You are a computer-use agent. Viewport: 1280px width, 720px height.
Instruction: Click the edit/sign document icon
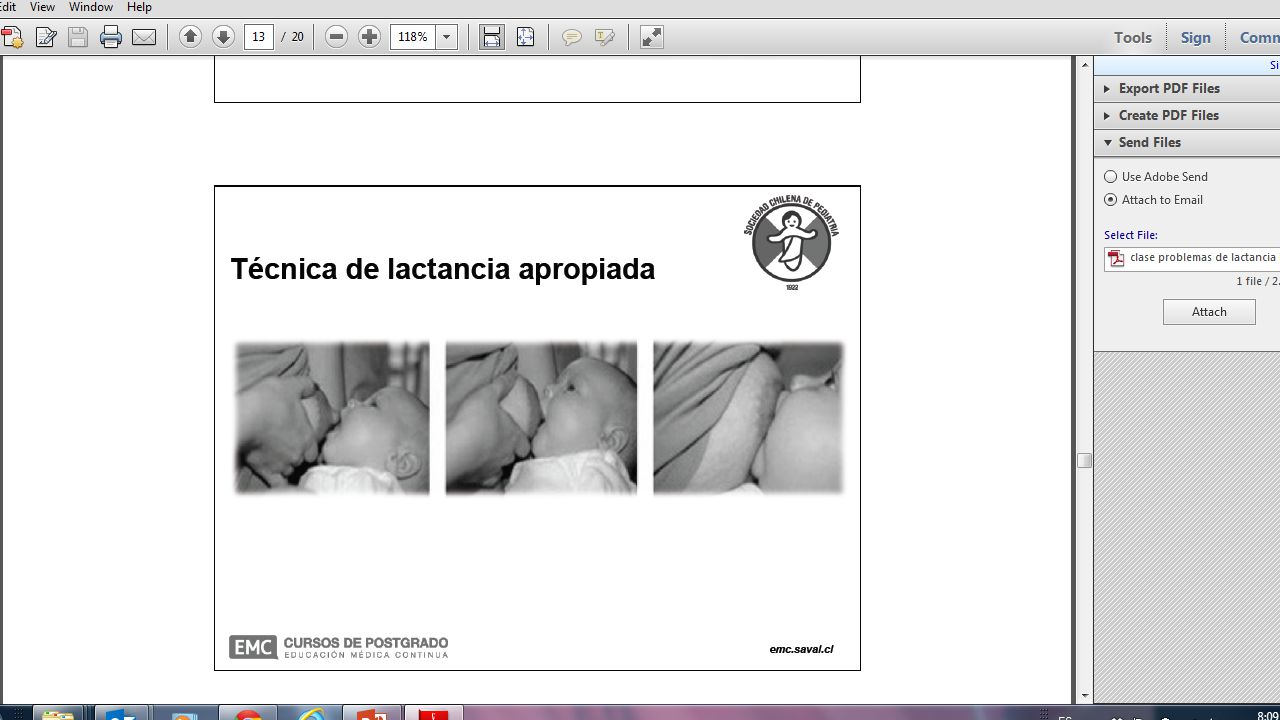[46, 37]
